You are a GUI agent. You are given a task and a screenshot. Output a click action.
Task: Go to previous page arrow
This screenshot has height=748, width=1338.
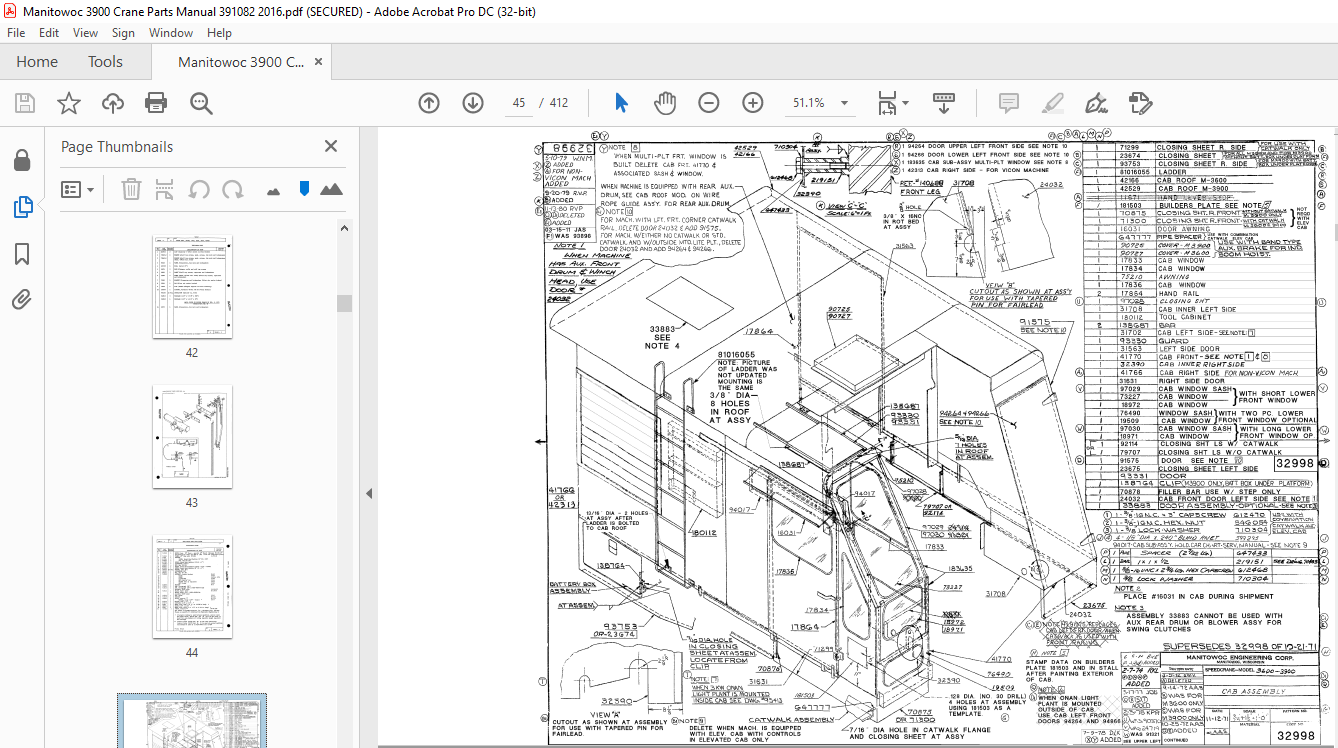click(429, 103)
